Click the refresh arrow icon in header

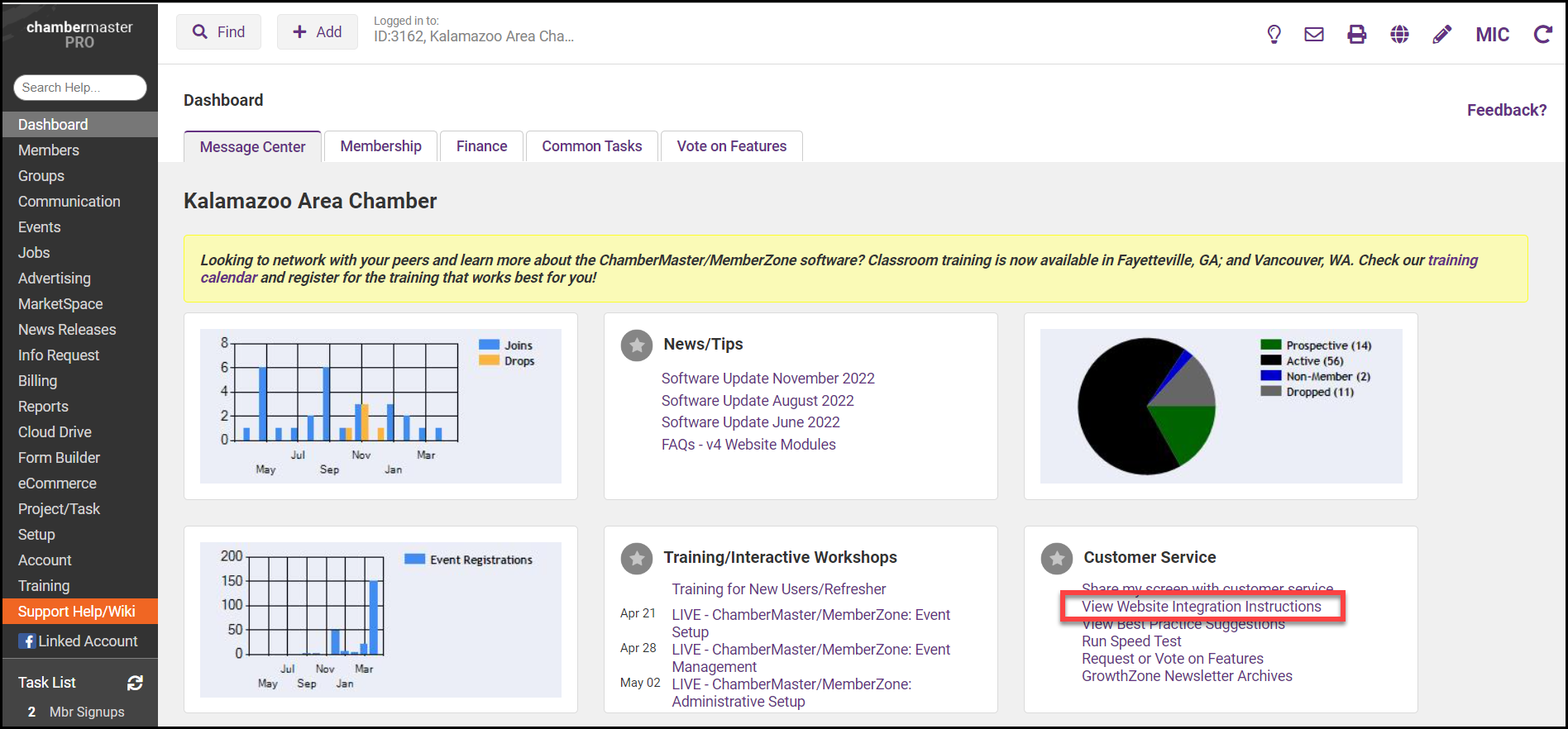(1542, 34)
